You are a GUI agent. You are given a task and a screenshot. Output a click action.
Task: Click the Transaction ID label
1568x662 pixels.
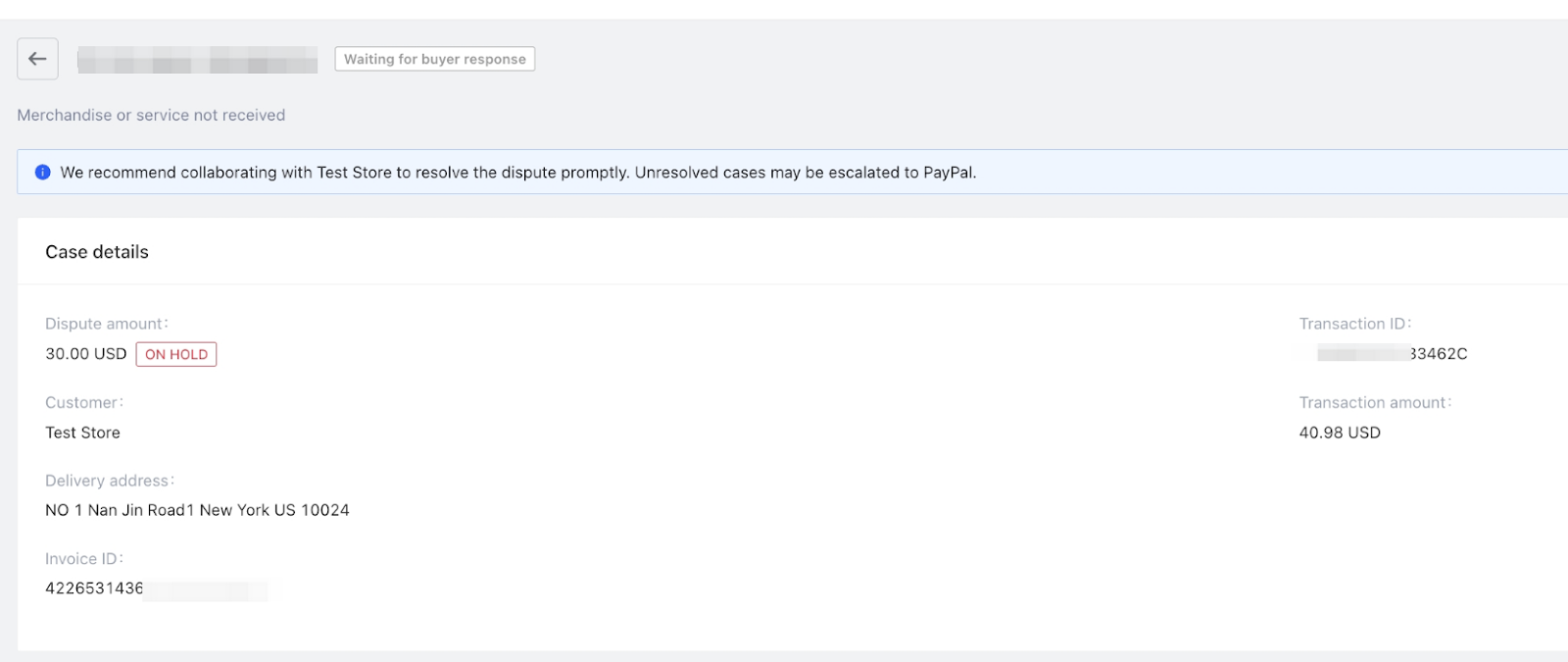[x=1354, y=324]
